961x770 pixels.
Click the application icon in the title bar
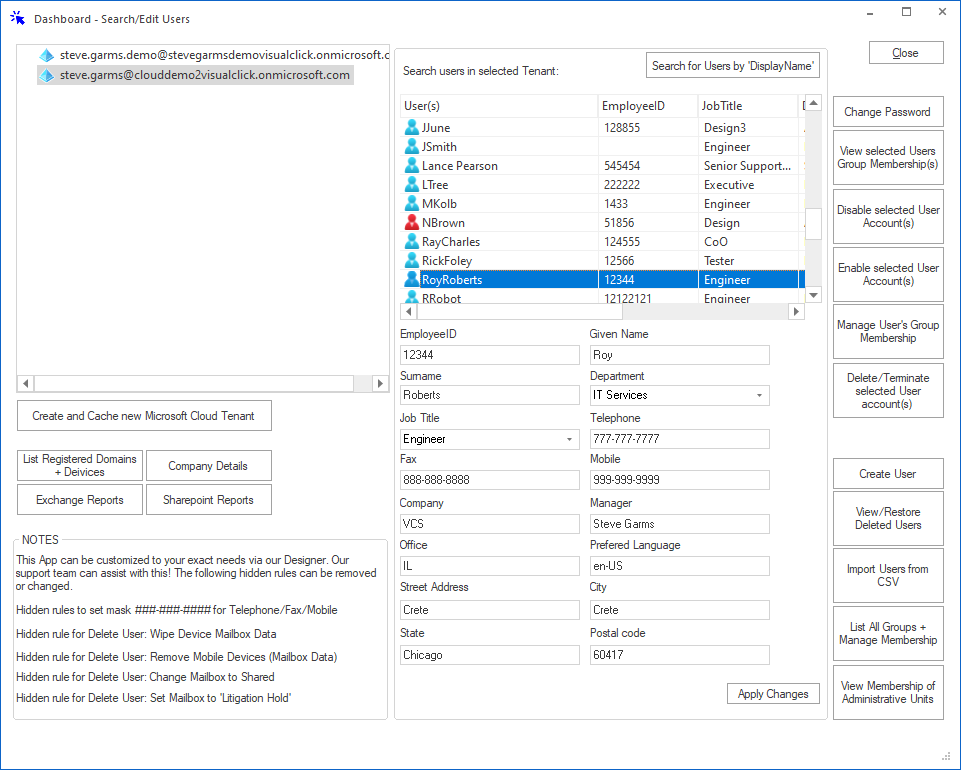tap(16, 17)
